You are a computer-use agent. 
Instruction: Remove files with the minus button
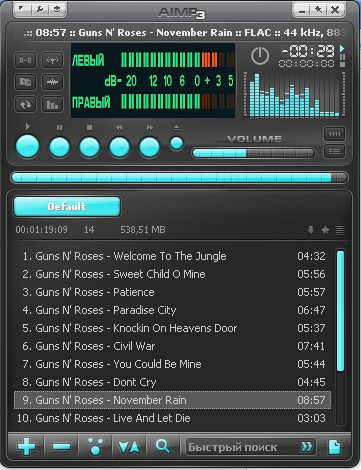click(62, 447)
